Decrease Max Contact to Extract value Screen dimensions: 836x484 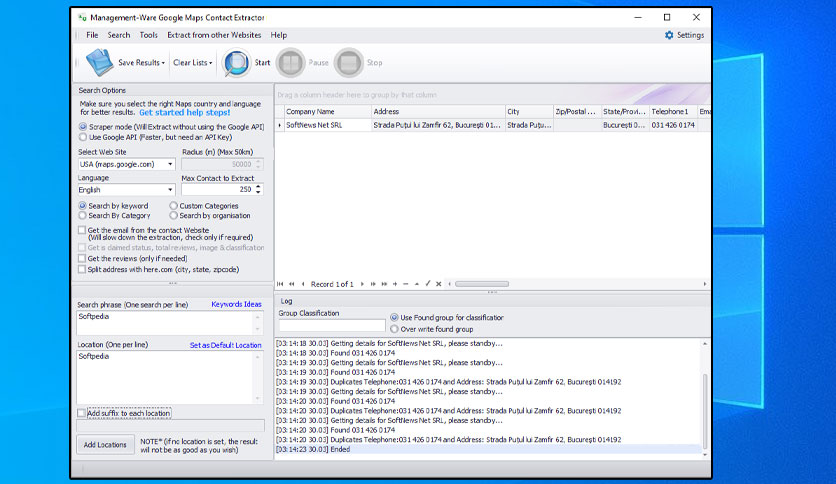click(259, 192)
